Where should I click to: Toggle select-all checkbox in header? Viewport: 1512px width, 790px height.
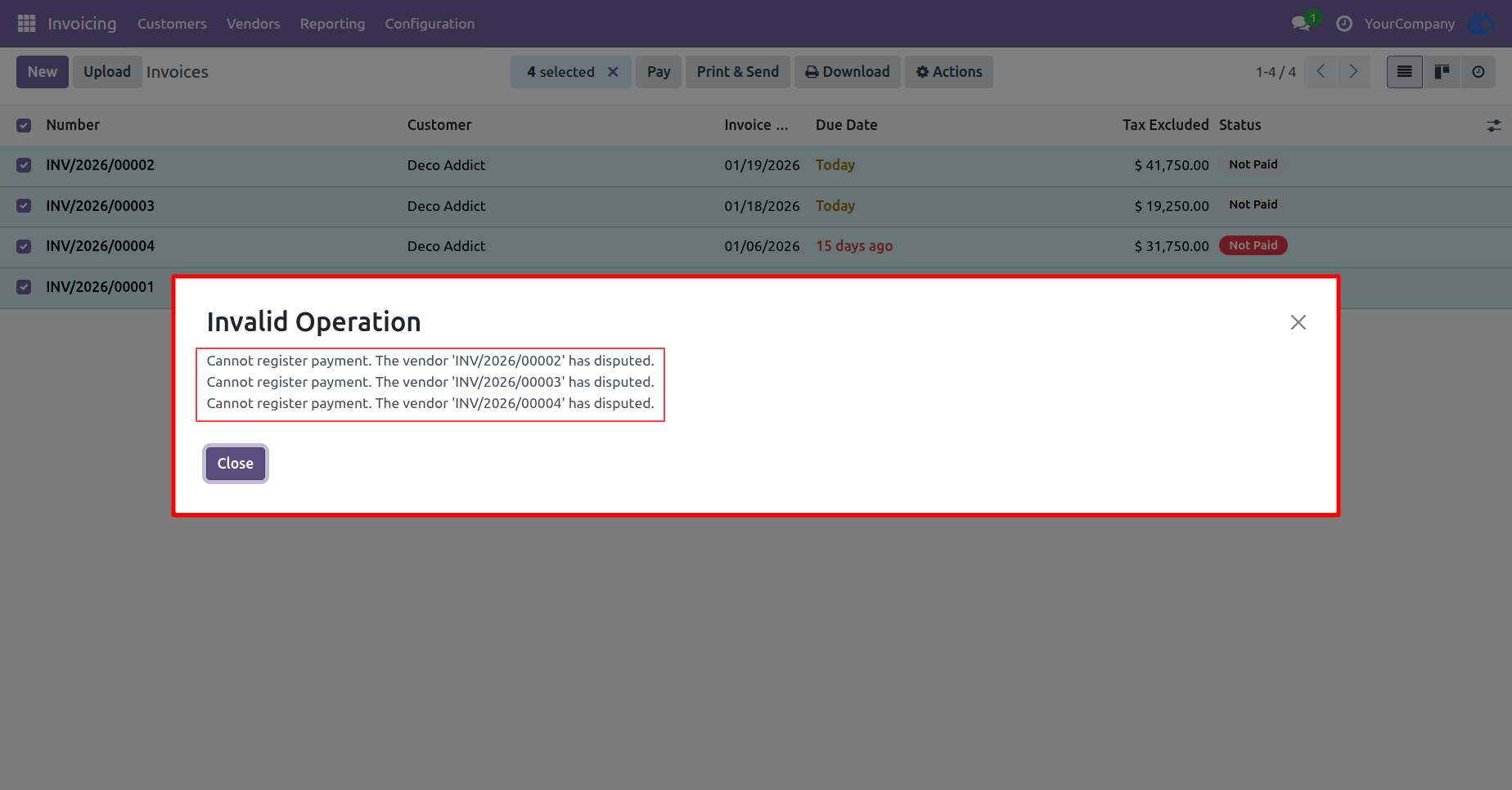[x=24, y=125]
